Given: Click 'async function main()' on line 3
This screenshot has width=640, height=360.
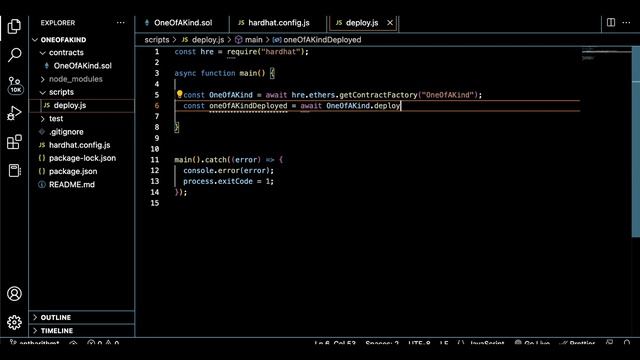Looking at the screenshot, I should (220, 73).
